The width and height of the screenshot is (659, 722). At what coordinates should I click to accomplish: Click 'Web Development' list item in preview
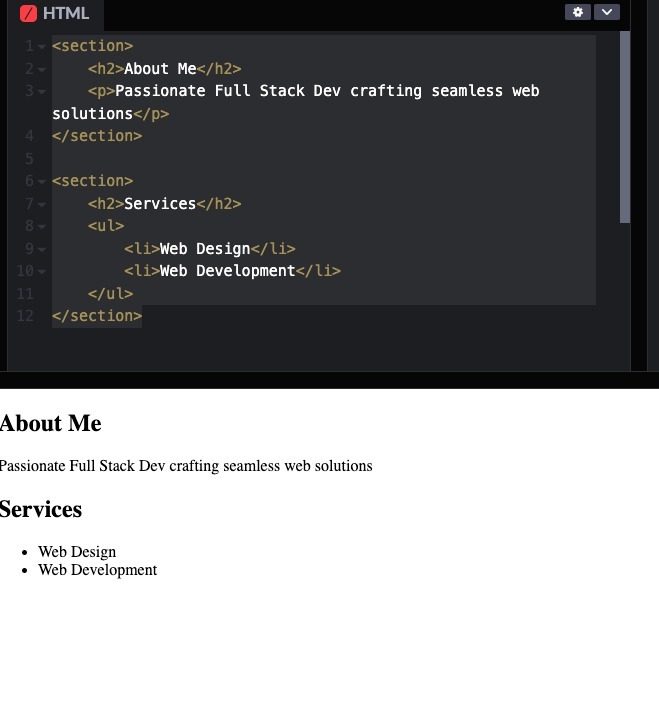pos(98,570)
